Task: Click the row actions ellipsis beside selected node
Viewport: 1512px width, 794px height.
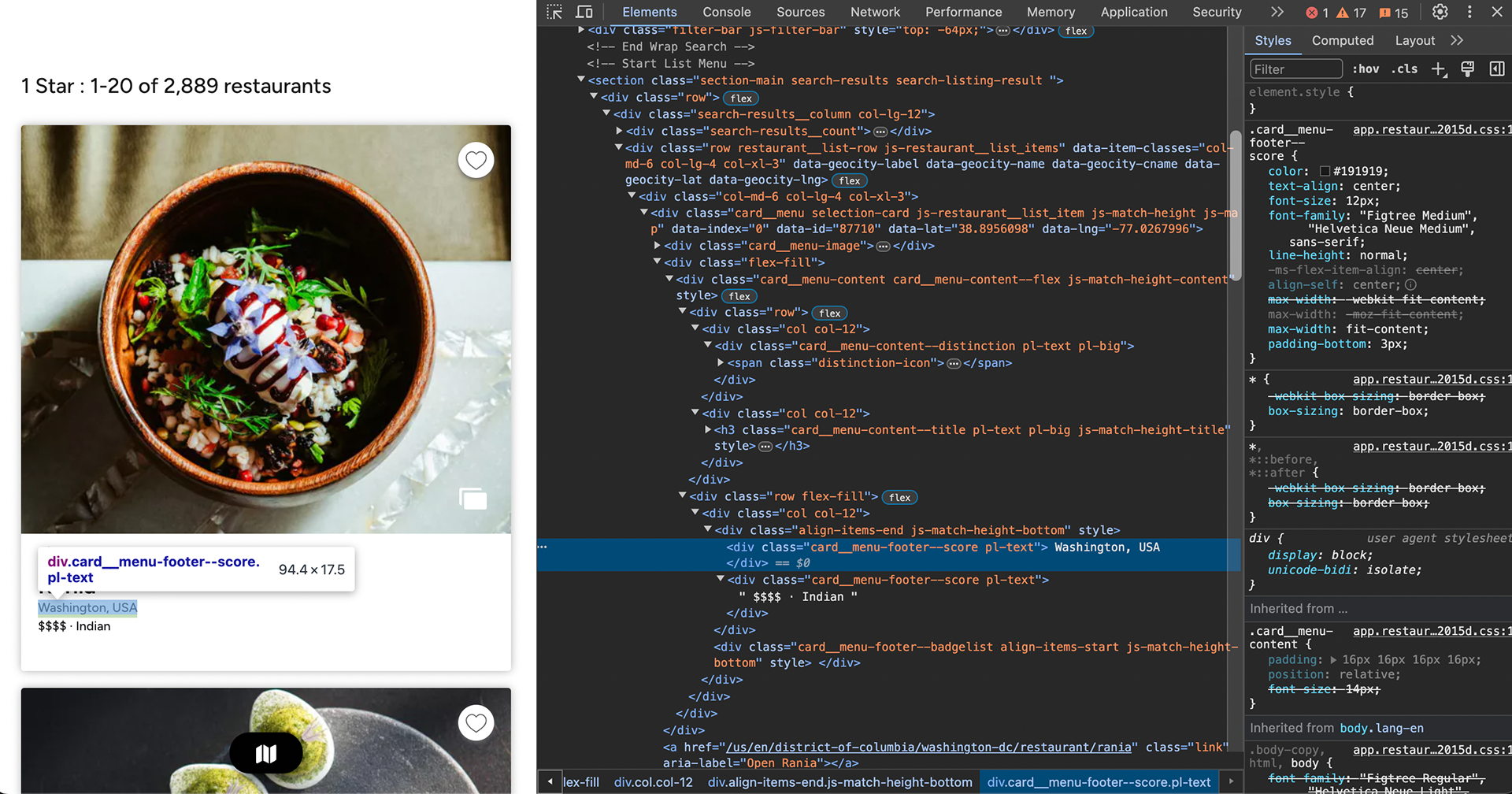Action: pyautogui.click(x=543, y=547)
